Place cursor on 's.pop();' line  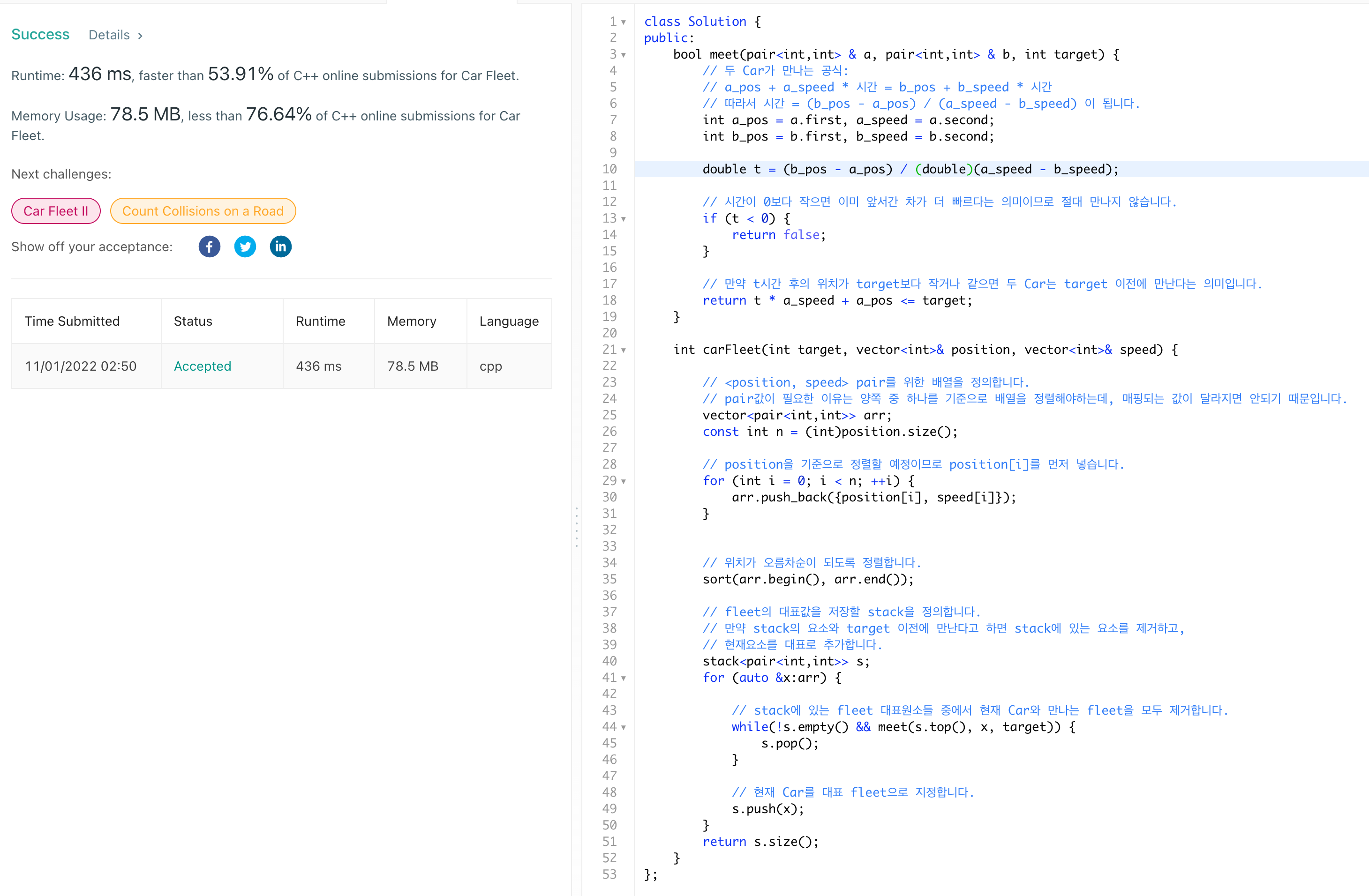pos(789,743)
